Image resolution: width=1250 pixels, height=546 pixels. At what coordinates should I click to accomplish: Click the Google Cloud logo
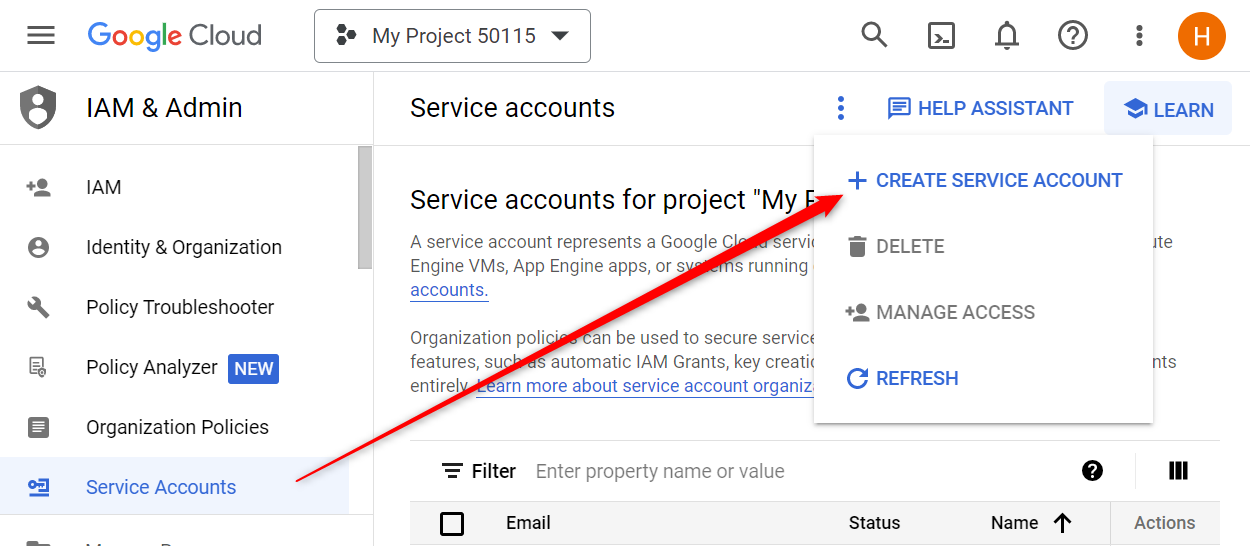(175, 36)
